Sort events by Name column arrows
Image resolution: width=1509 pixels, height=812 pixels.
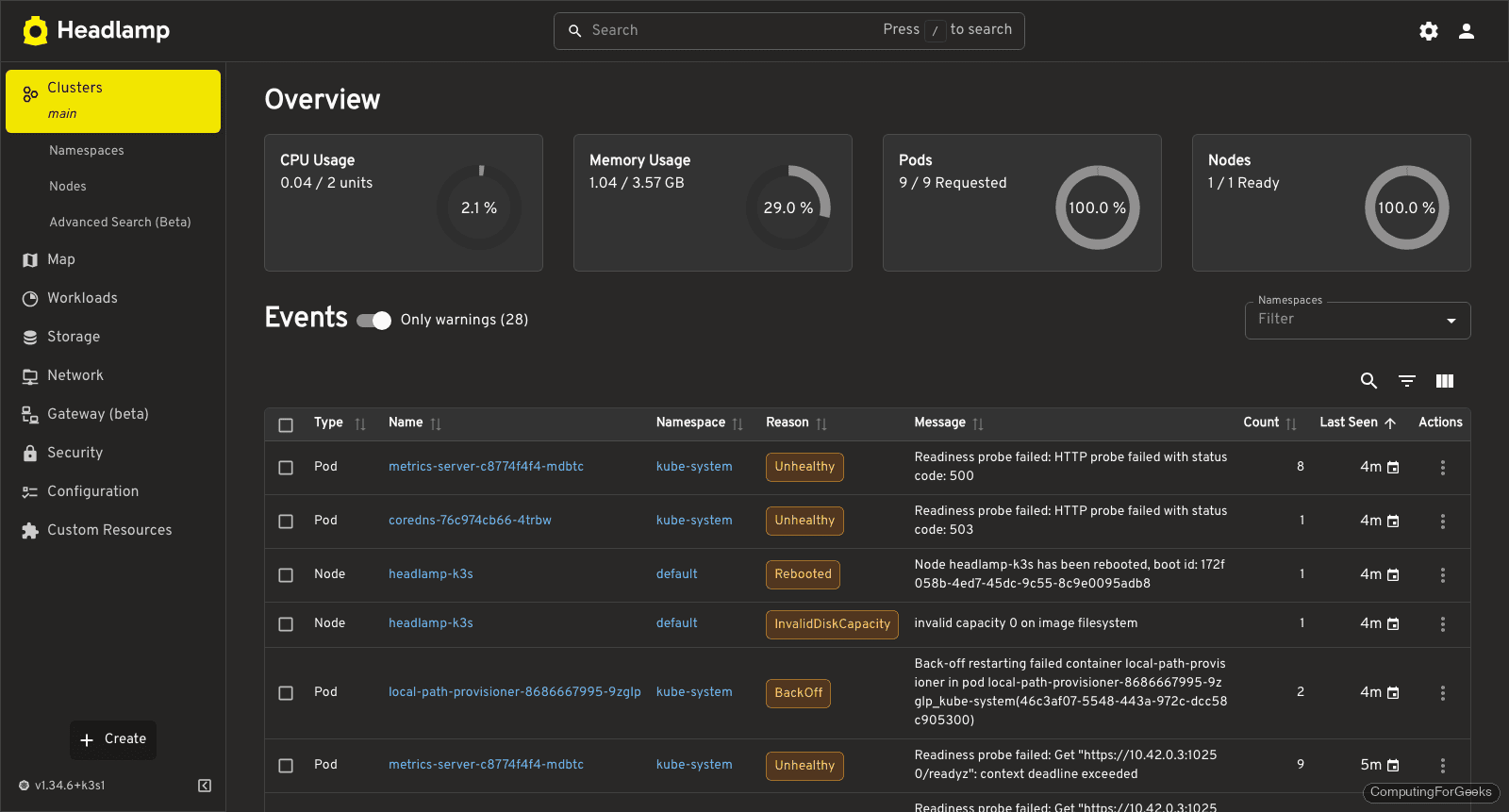point(436,424)
